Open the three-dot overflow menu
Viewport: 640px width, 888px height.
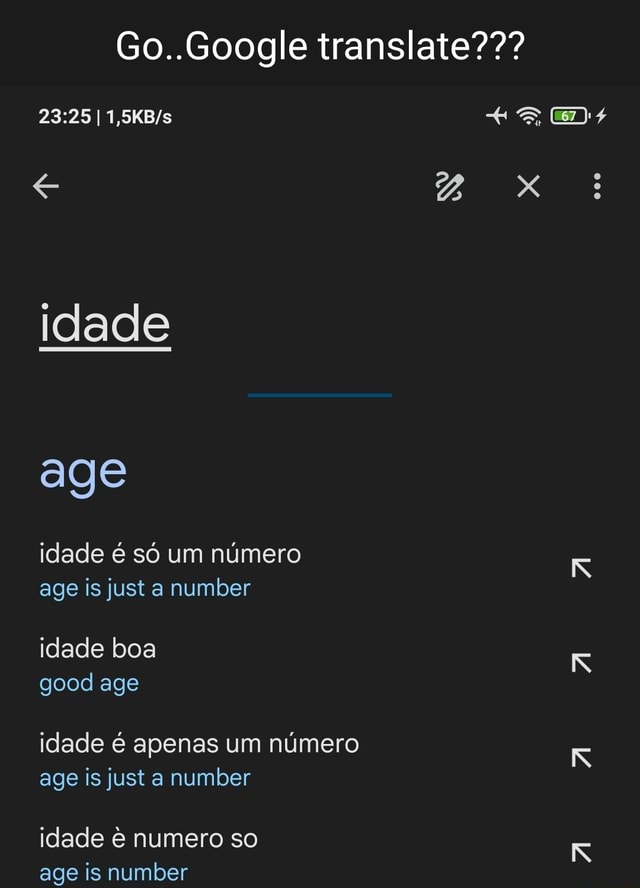click(597, 187)
